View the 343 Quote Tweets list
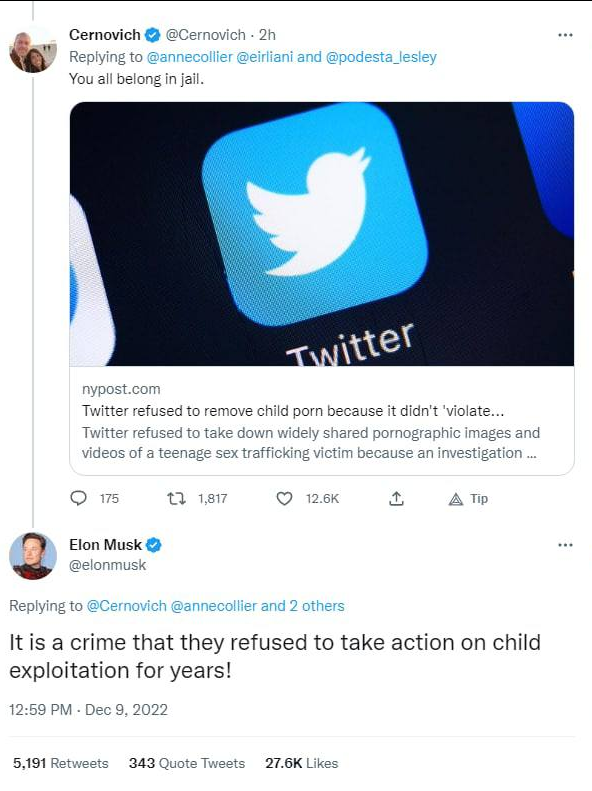This screenshot has height=791, width=592. tap(187, 763)
